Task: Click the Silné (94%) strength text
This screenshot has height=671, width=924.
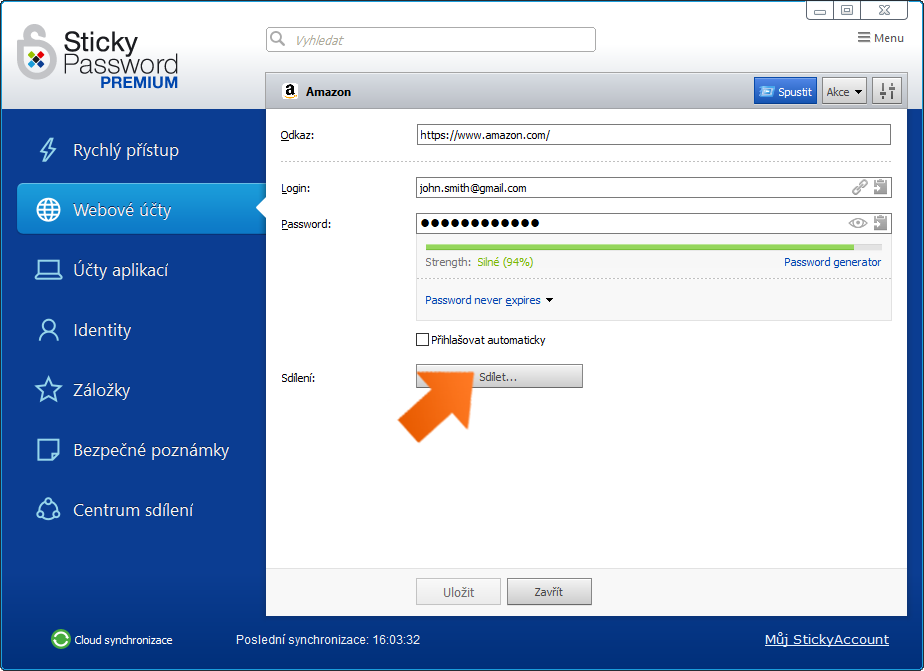Action: [505, 262]
